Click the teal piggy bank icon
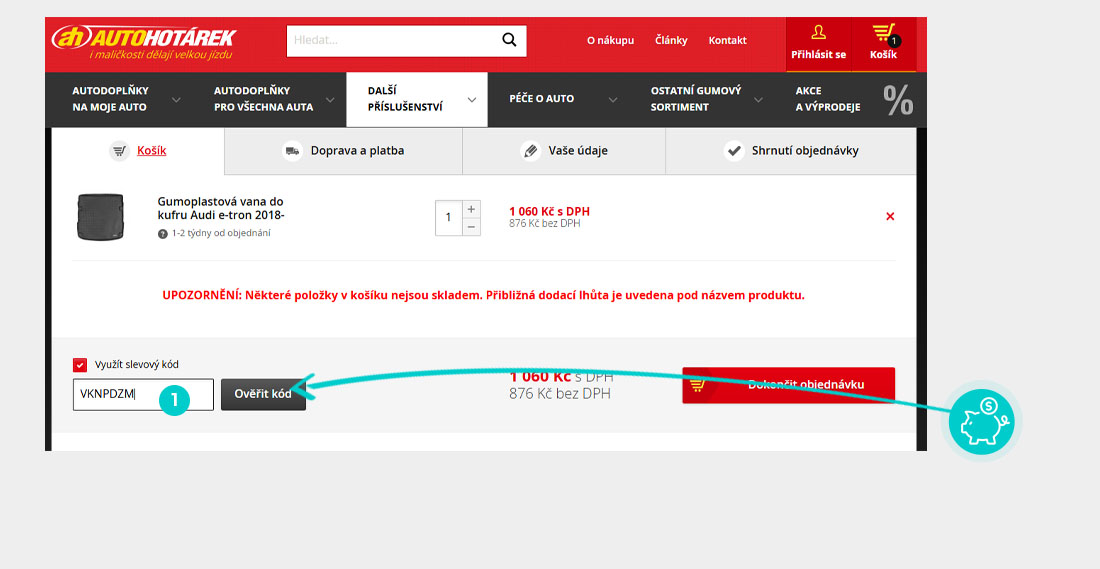 point(981,420)
